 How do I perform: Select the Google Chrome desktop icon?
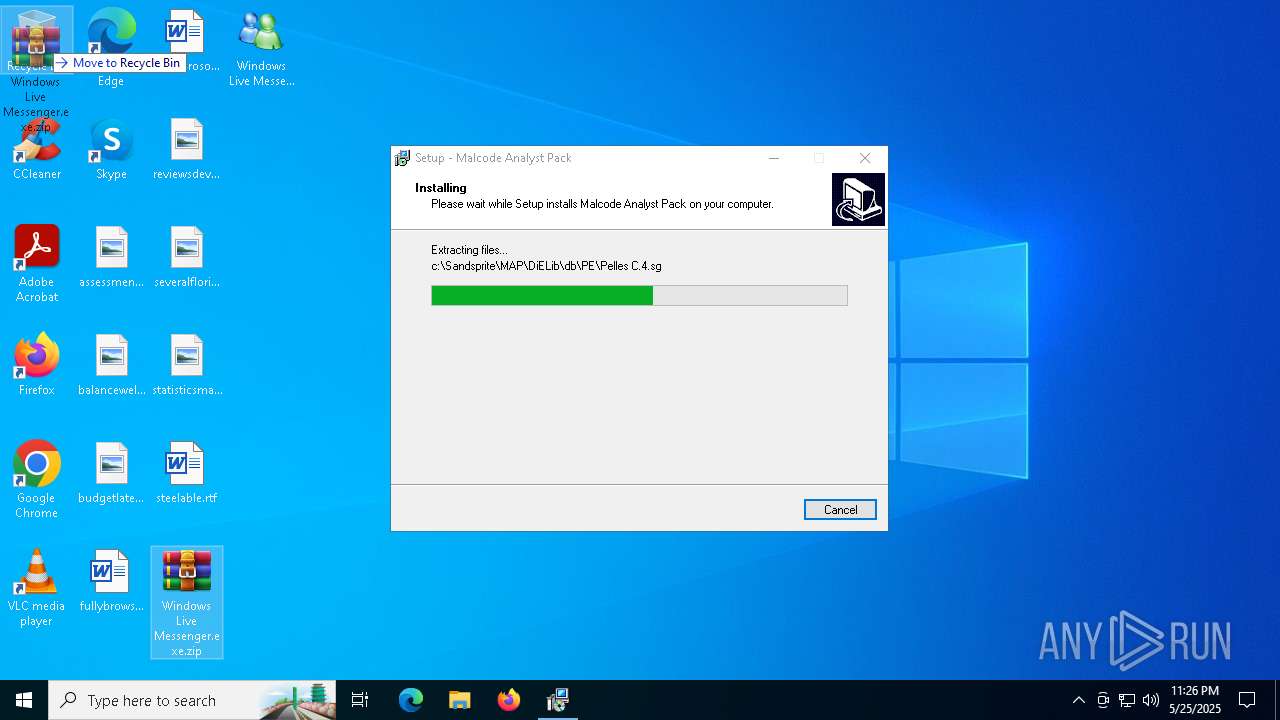tap(37, 480)
